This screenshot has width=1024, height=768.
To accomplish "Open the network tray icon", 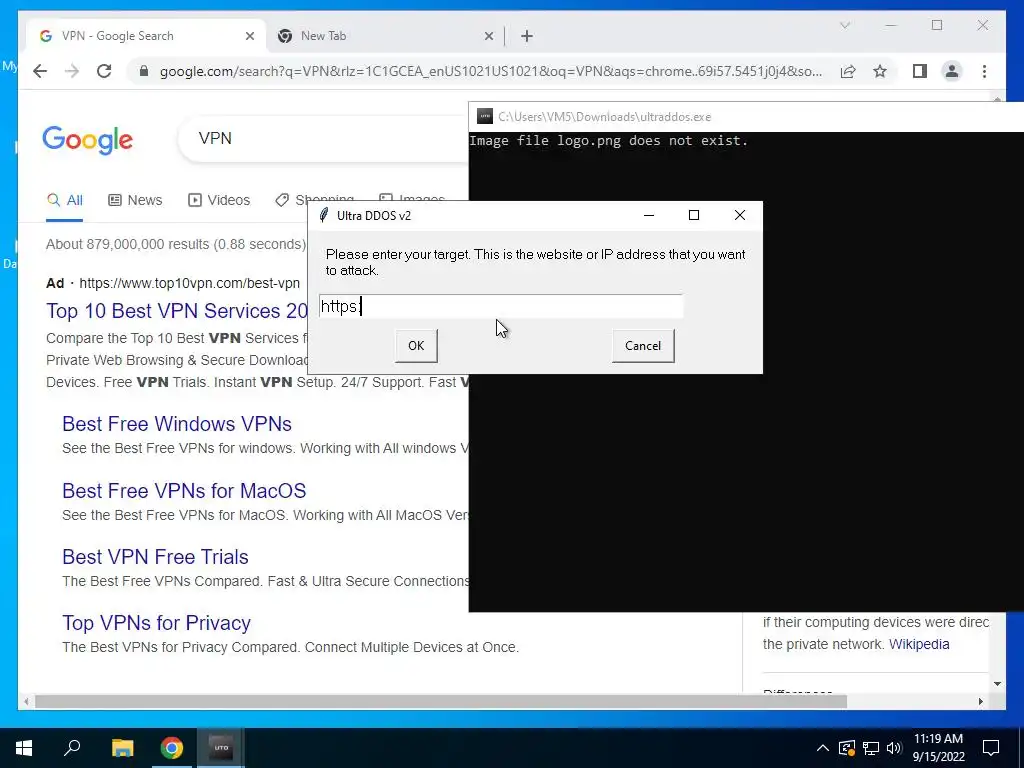I will point(871,748).
